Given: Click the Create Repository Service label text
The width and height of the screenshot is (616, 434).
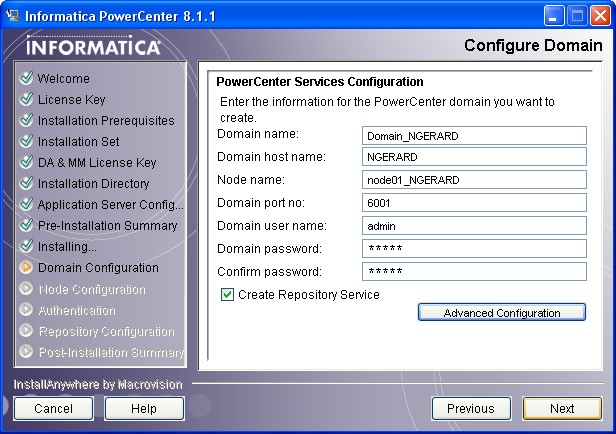Looking at the screenshot, I should [309, 294].
